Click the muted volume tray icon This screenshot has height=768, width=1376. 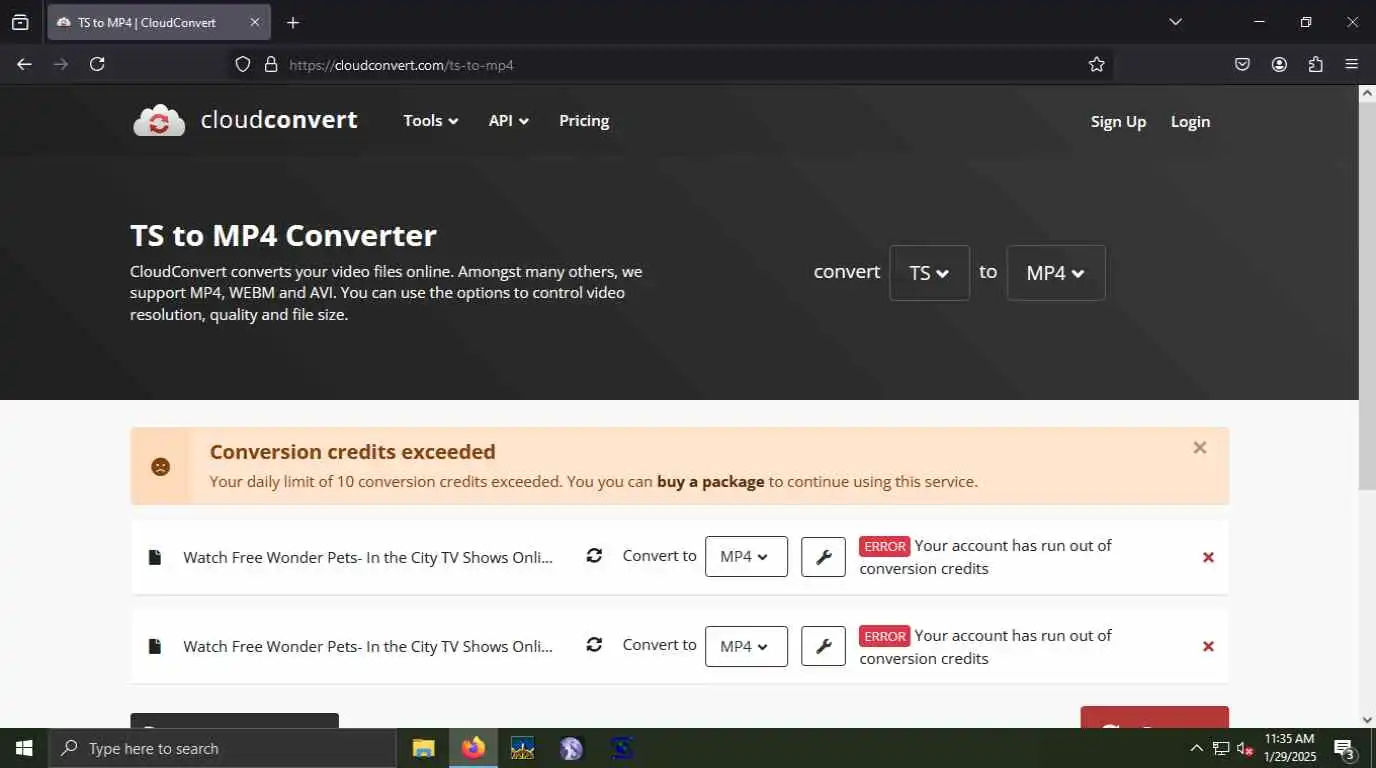[x=1245, y=748]
